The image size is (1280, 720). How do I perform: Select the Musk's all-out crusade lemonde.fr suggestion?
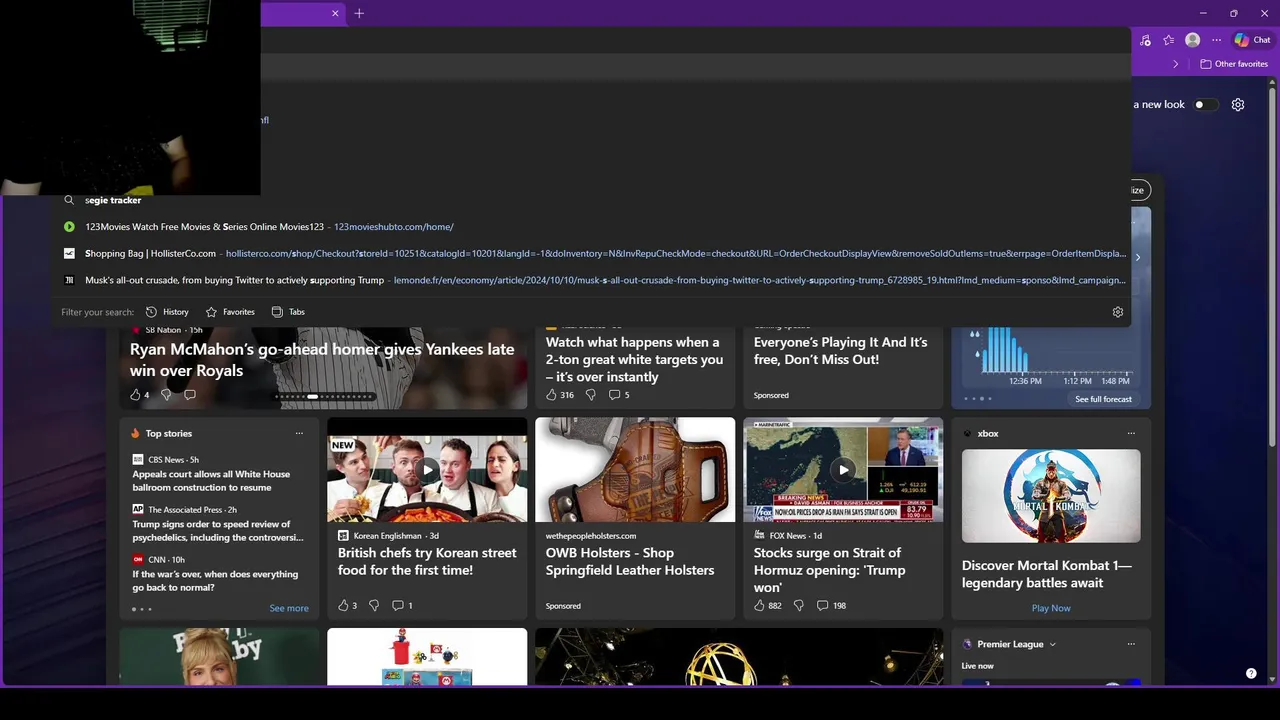pos(591,280)
